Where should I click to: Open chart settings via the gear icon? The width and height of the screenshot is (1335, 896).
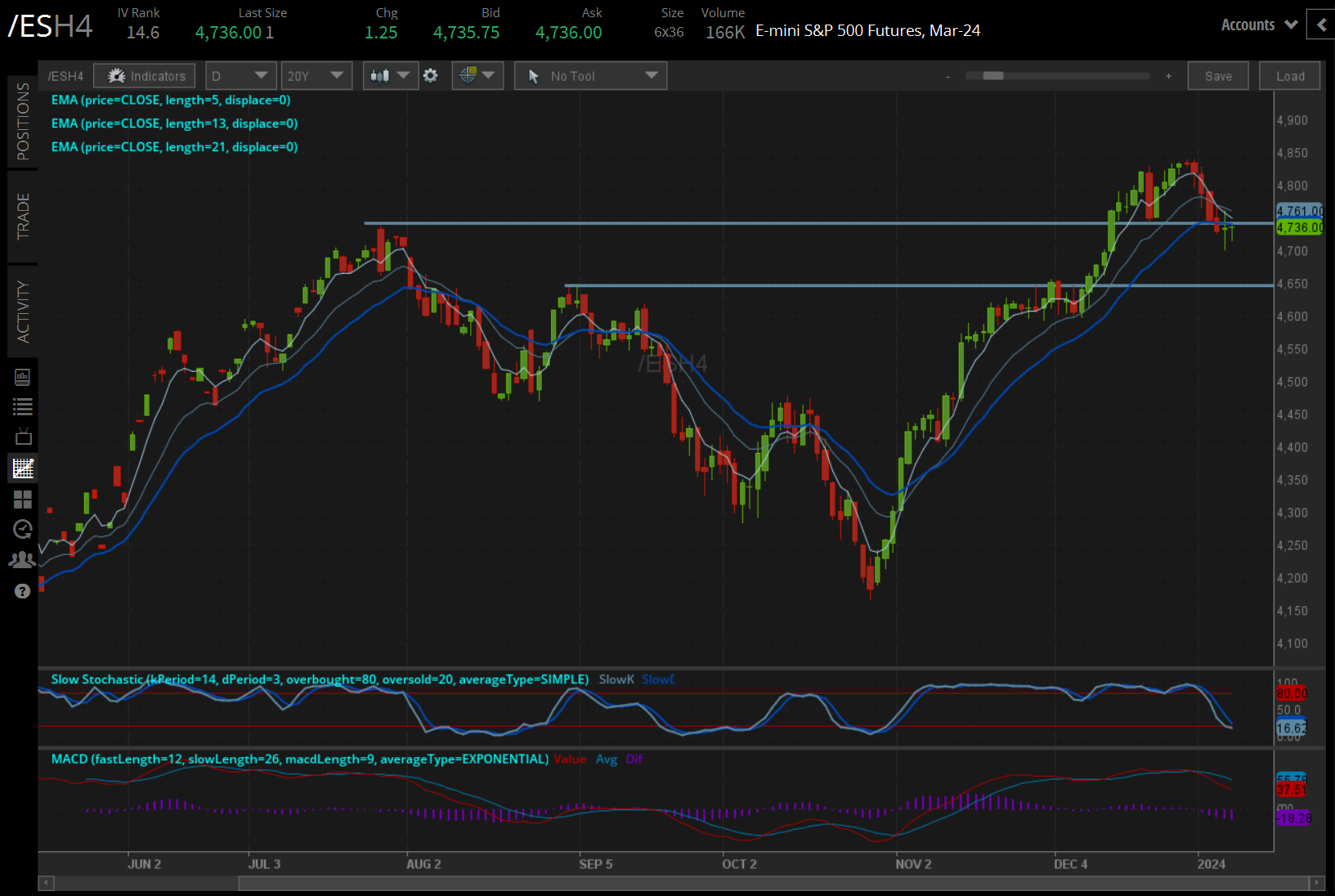click(x=431, y=75)
